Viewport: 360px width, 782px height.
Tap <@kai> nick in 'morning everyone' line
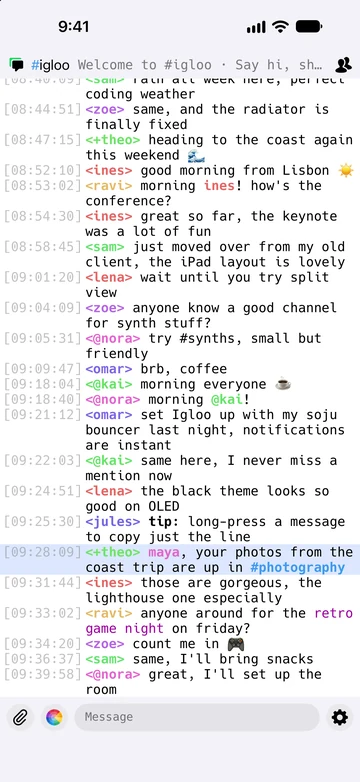[109, 384]
